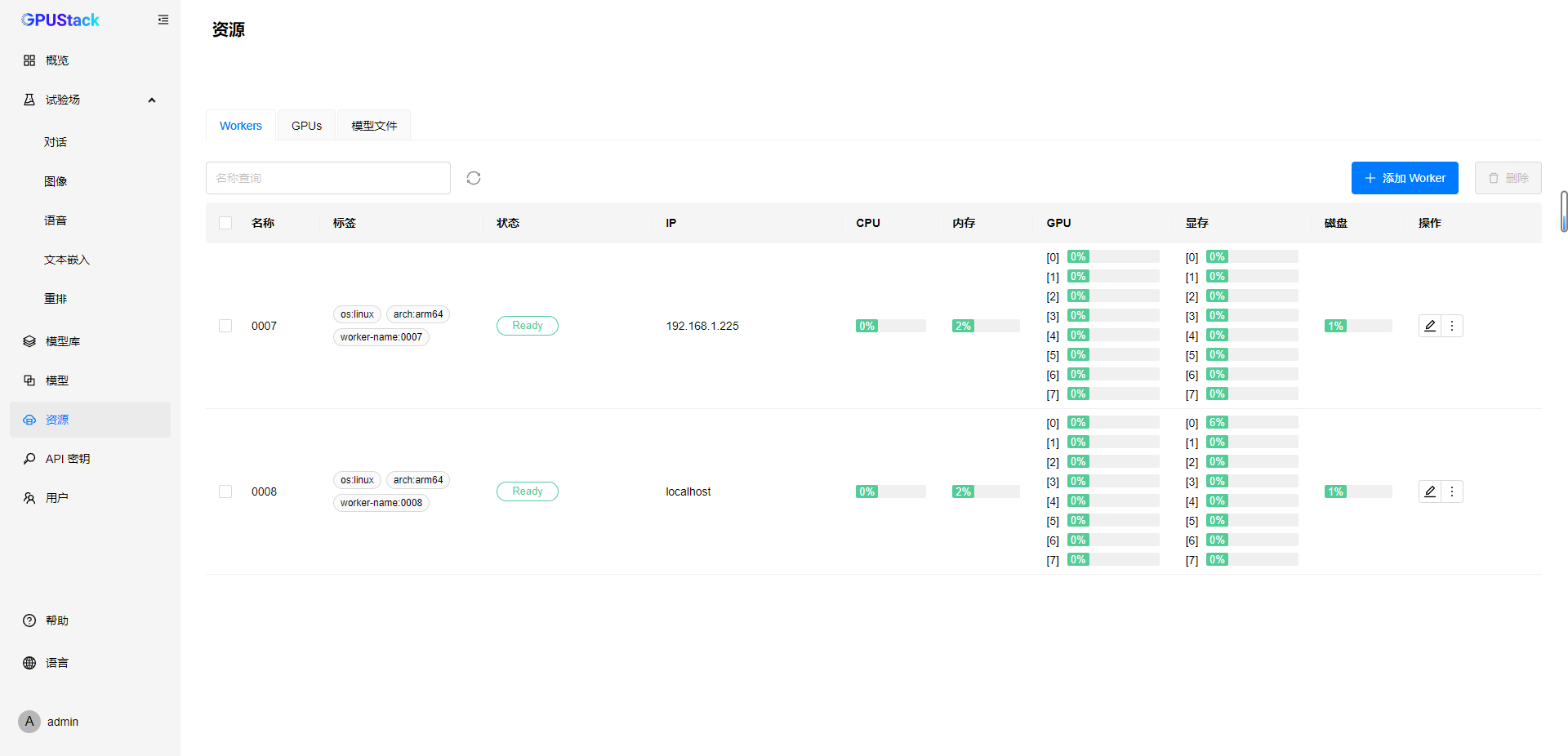Click the refresh icon beside the search box
This screenshot has height=756, width=1568.
(474, 178)
